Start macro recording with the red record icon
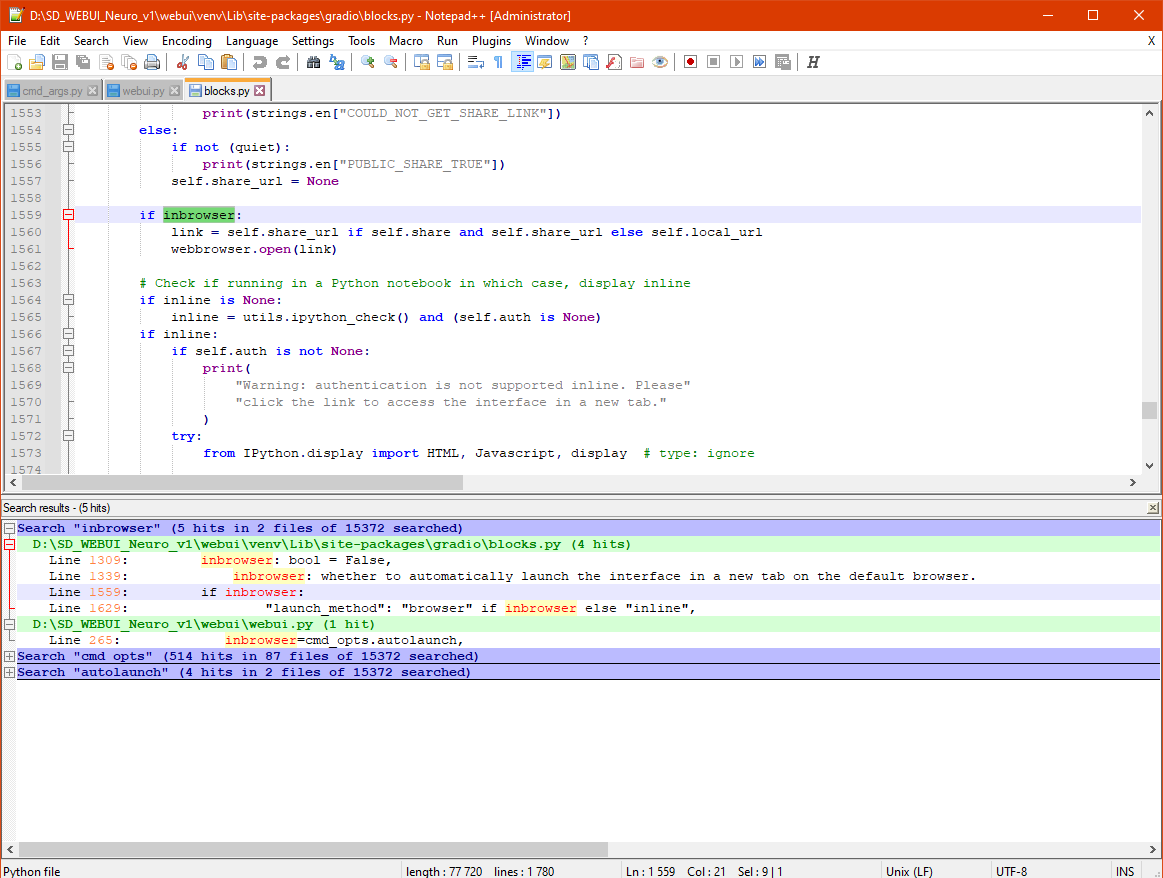Screen dimensions: 1163x878 [690, 62]
